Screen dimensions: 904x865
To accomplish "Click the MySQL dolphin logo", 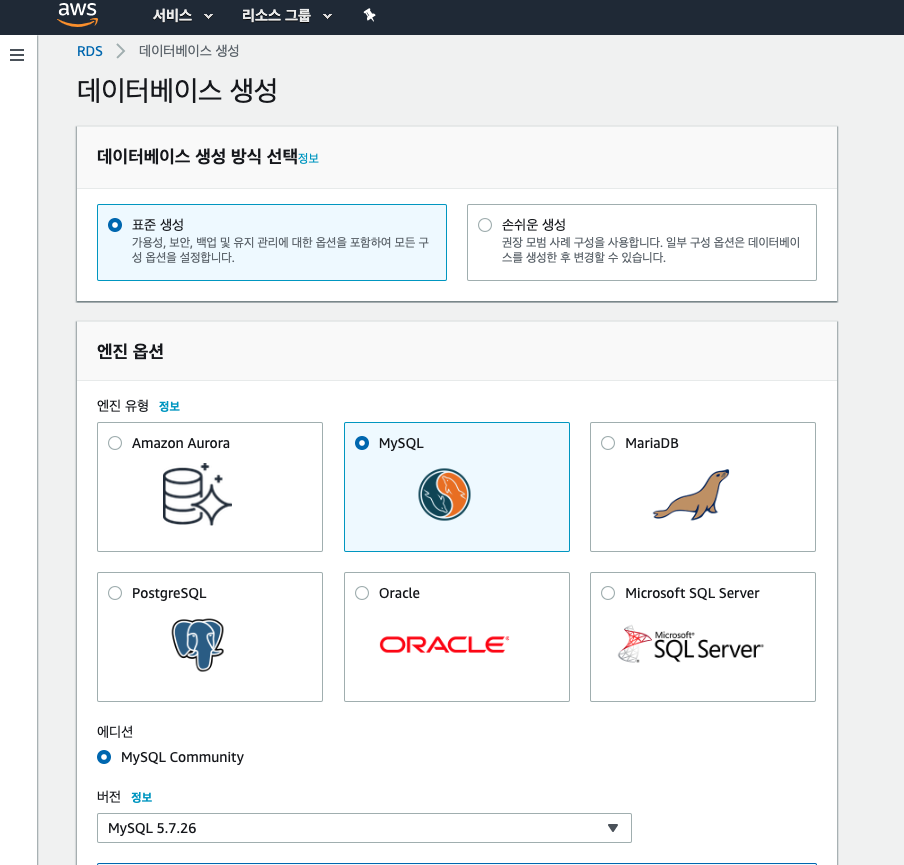I will (x=445, y=495).
